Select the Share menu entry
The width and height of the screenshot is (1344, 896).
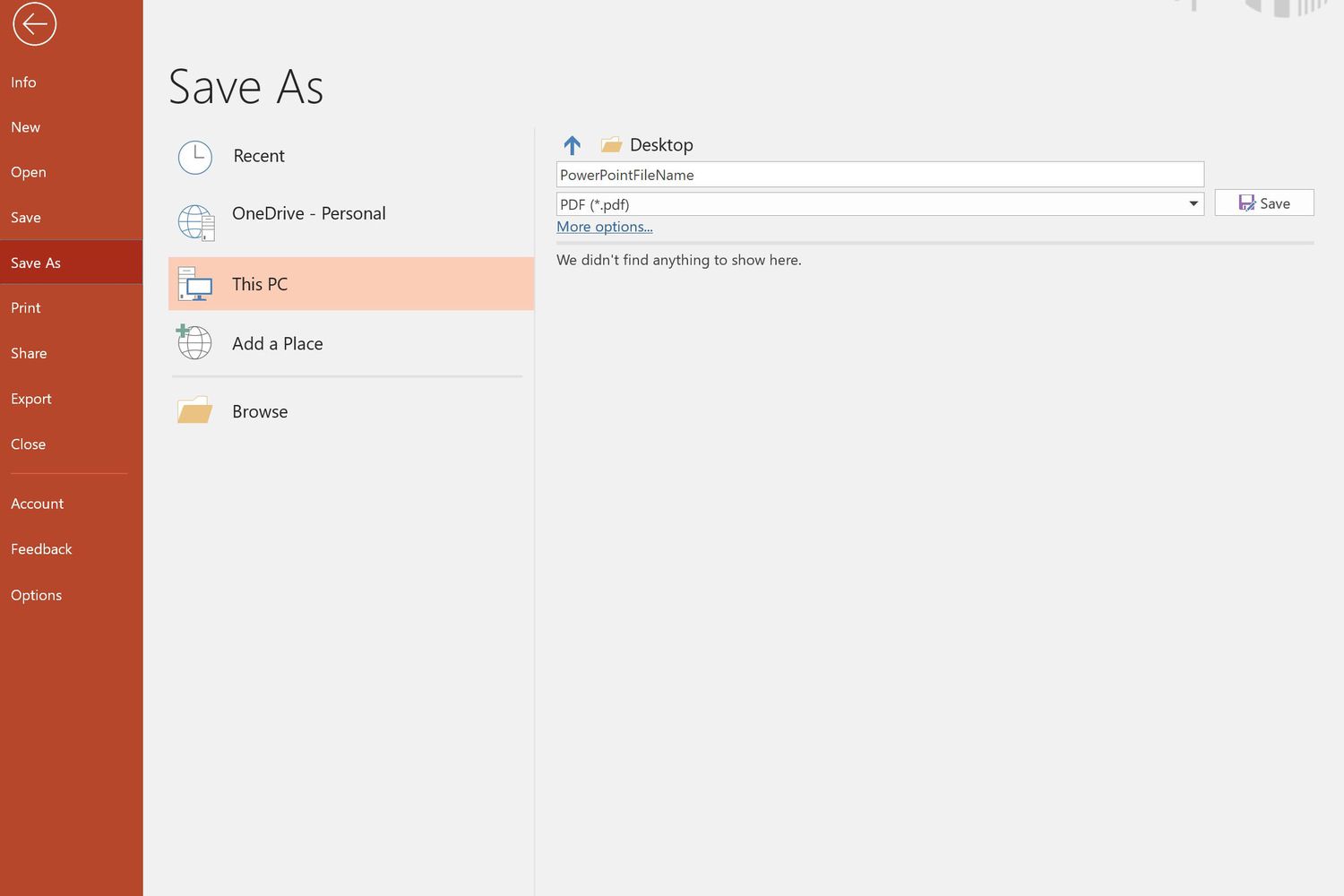tap(29, 353)
